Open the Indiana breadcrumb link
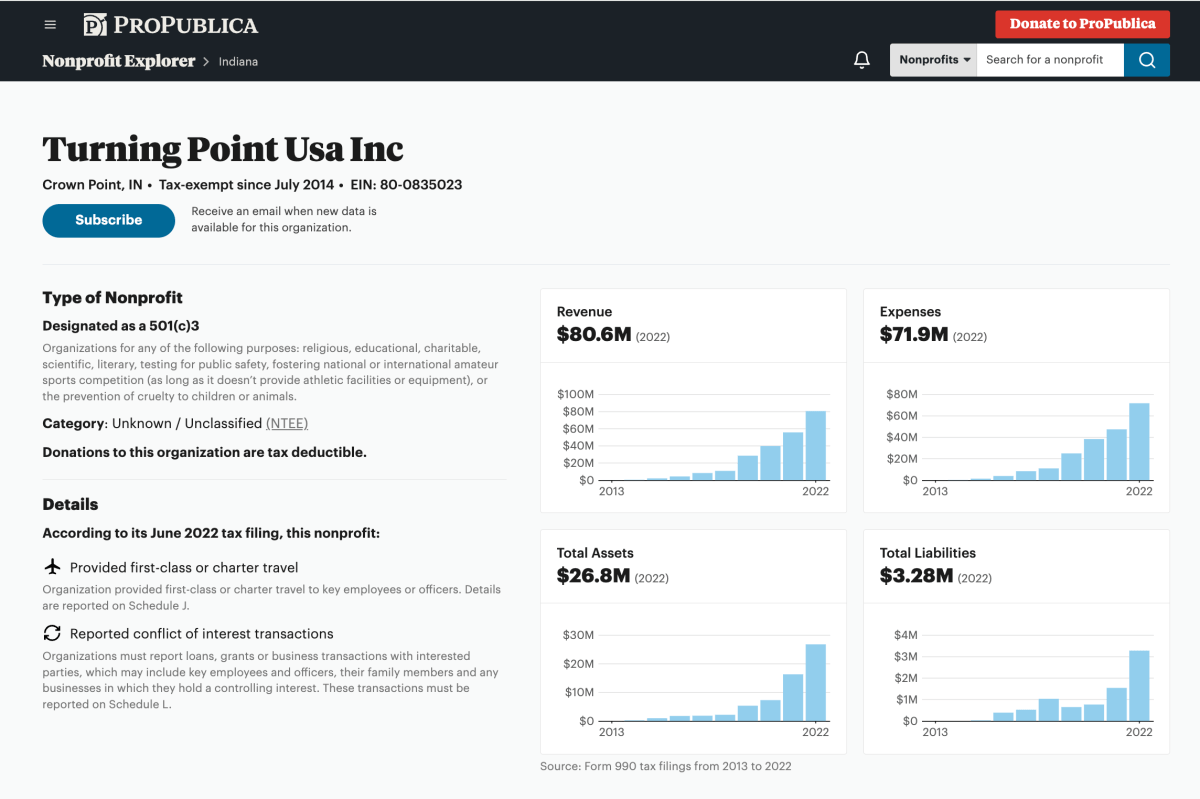Viewport: 1200px width, 799px height. pyautogui.click(x=238, y=61)
